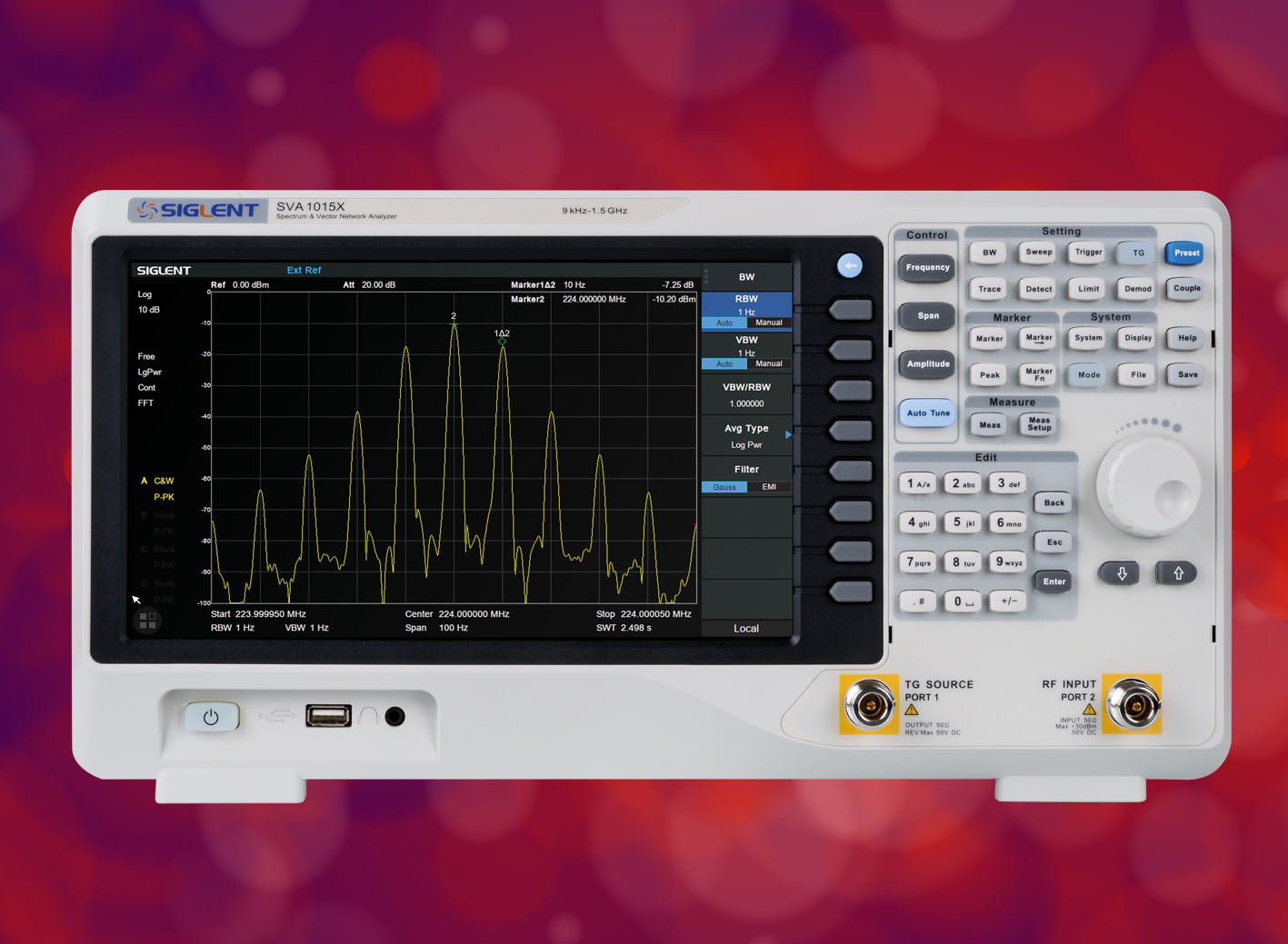The width and height of the screenshot is (1288, 944).
Task: Click the Marker arrow key
Action: click(x=1038, y=339)
